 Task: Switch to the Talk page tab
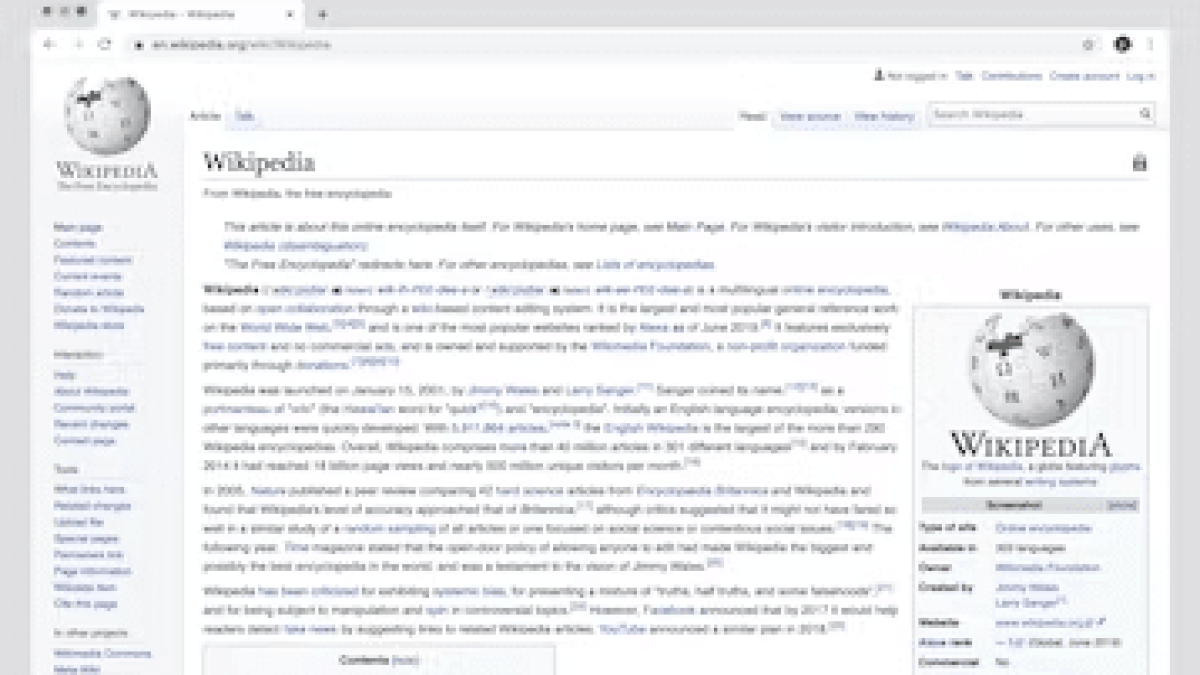point(244,116)
